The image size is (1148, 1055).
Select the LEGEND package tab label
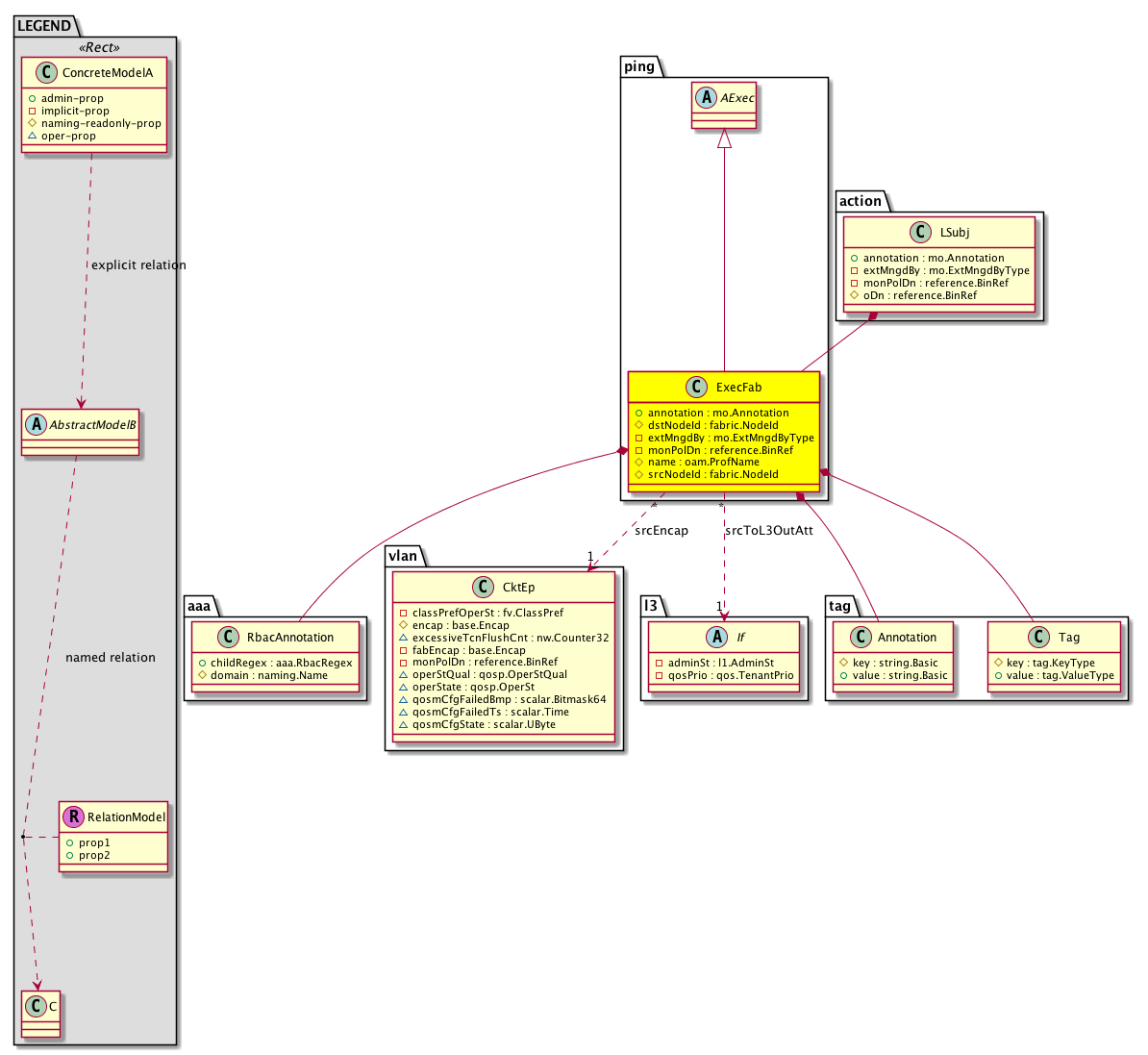44,26
